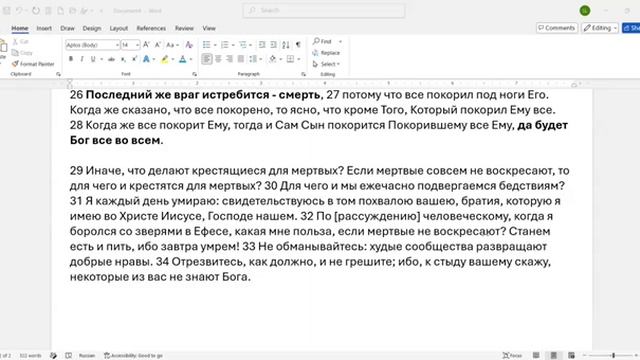Open font color dropdown arrow

(x=191, y=60)
